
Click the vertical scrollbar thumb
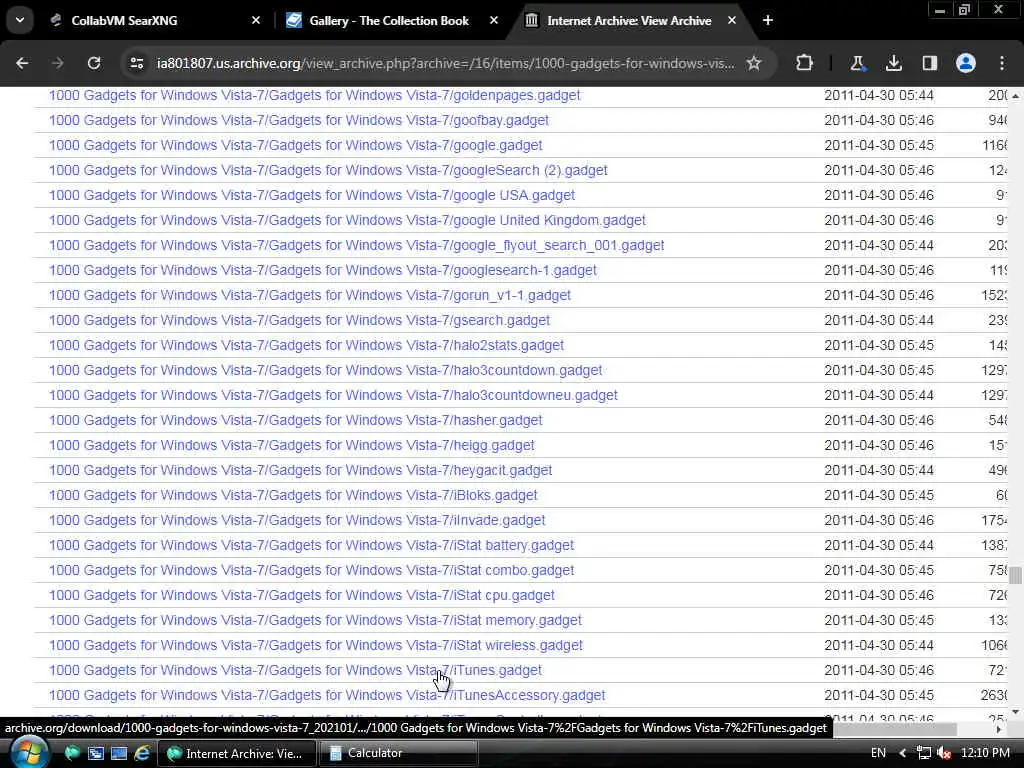coord(1015,575)
